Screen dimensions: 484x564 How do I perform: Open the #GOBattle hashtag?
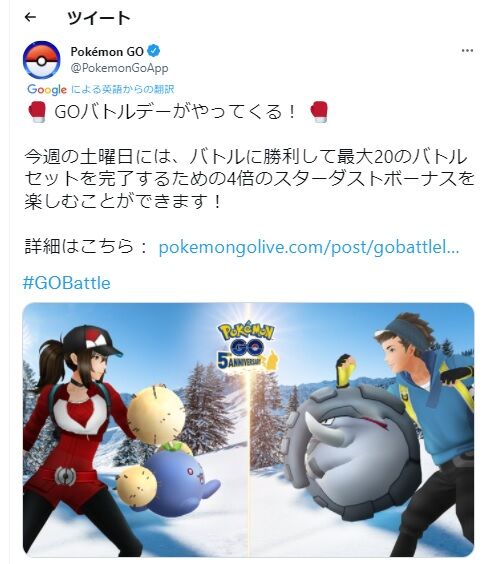[x=67, y=283]
